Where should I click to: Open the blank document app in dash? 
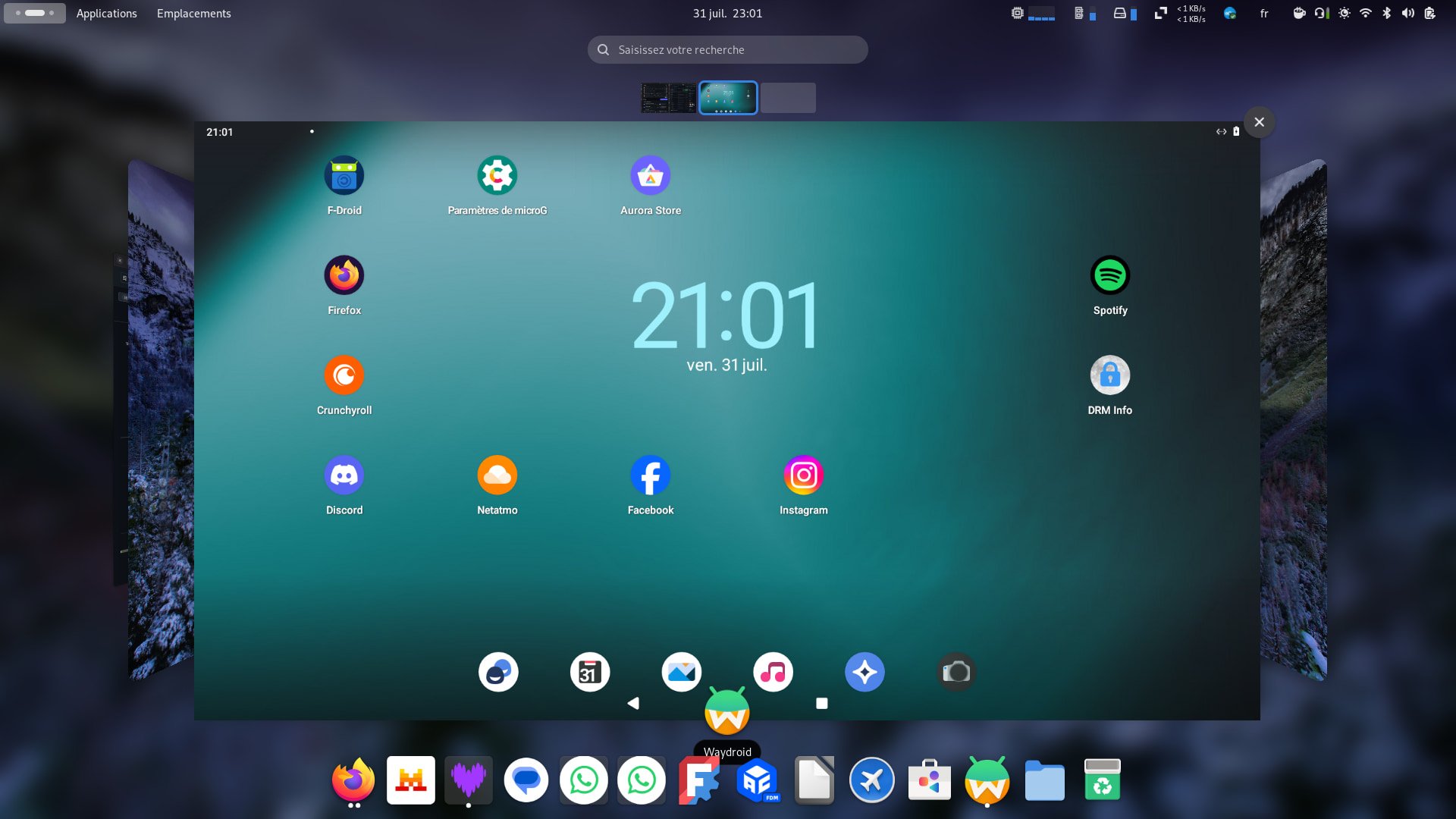tap(814, 780)
